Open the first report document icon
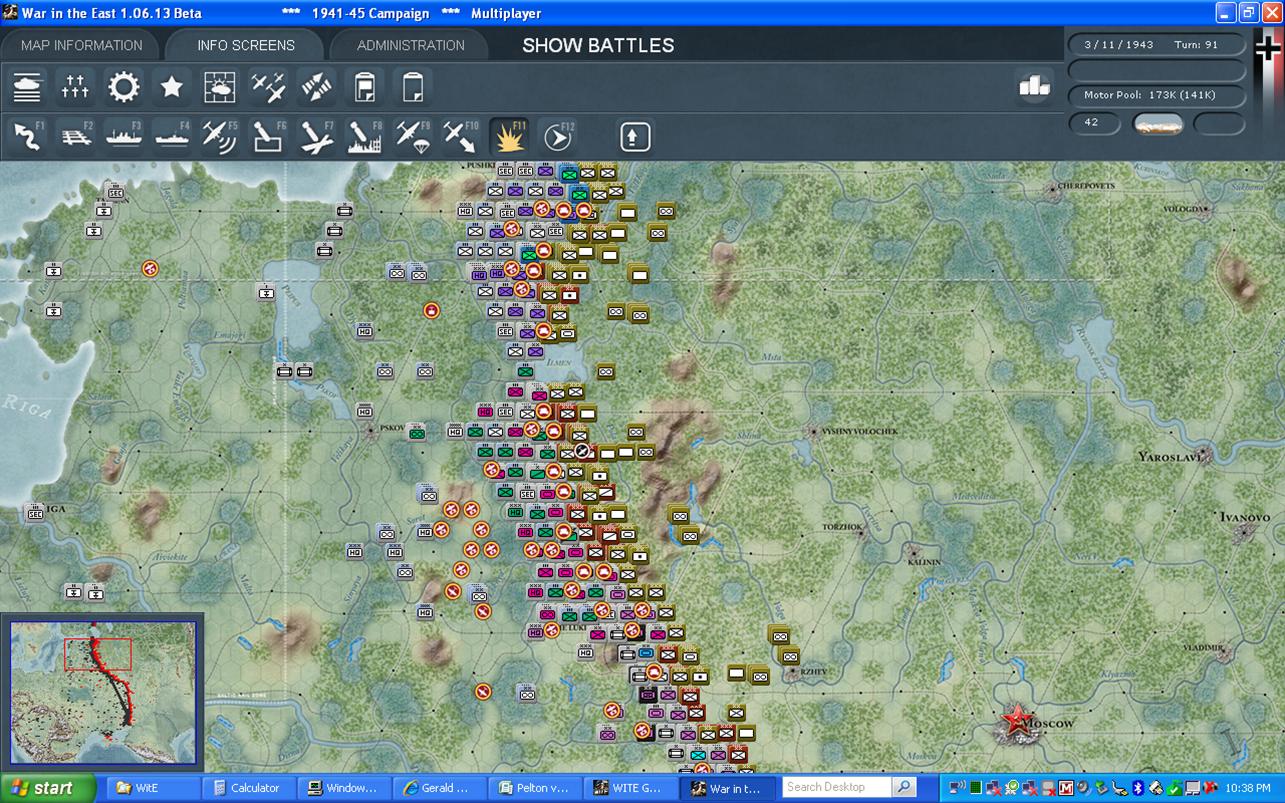Viewport: 1285px width, 803px height. 364,88
